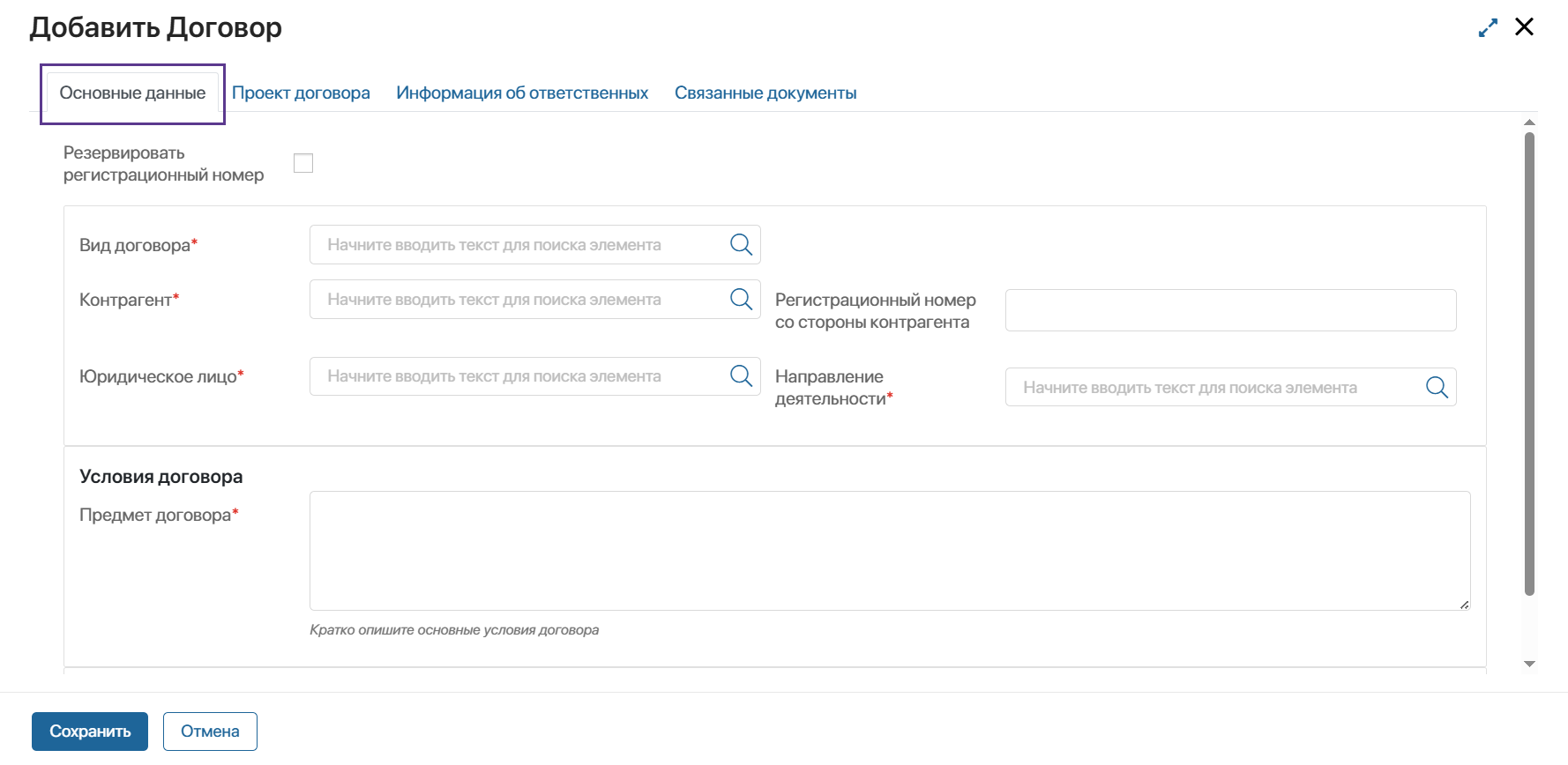Viewport: 1568px width, 765px height.
Task: Click into the Предмет договора text area
Action: (x=889, y=551)
